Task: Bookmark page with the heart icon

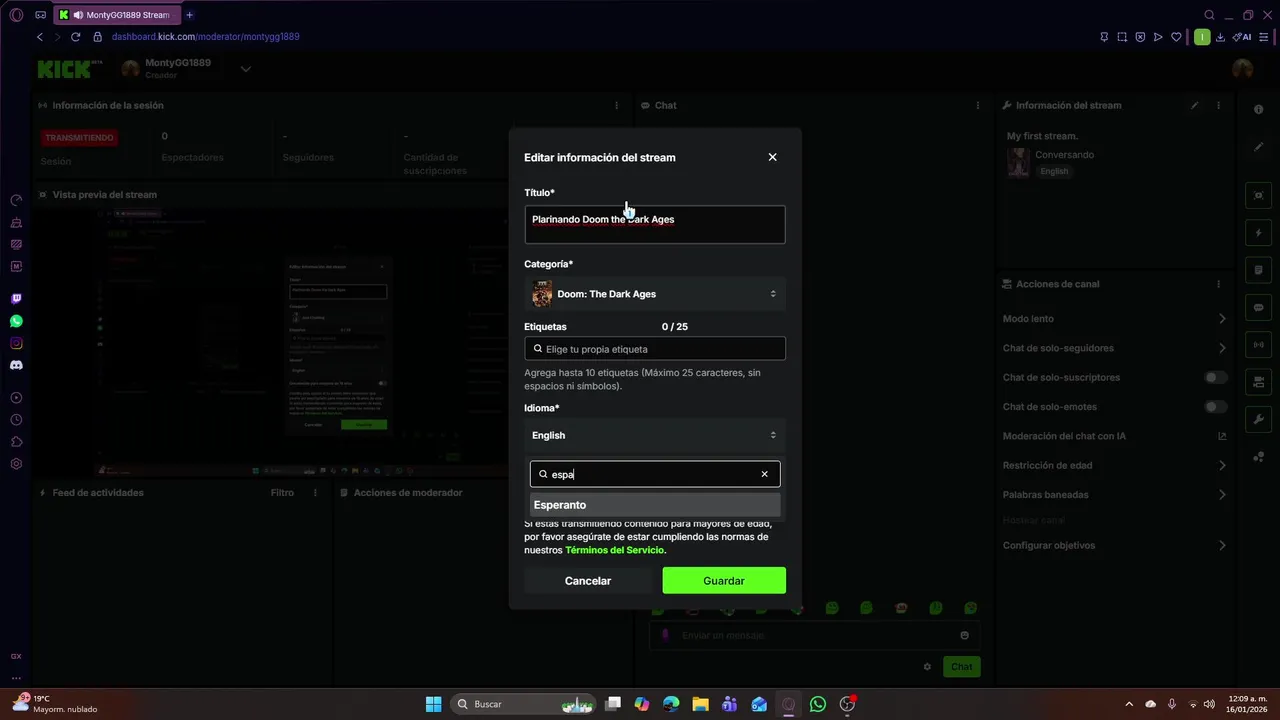Action: [1176, 37]
